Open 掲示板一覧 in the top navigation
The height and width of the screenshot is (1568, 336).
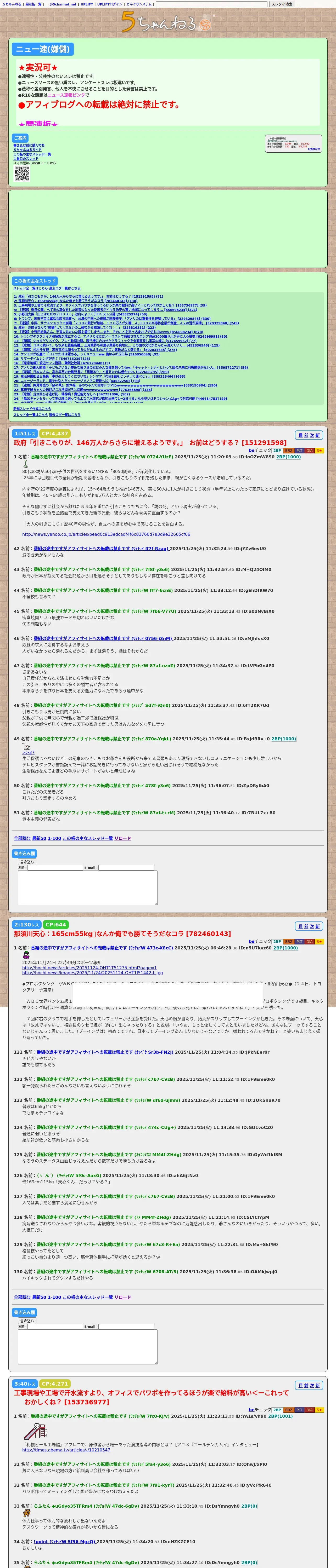click(33, 4)
